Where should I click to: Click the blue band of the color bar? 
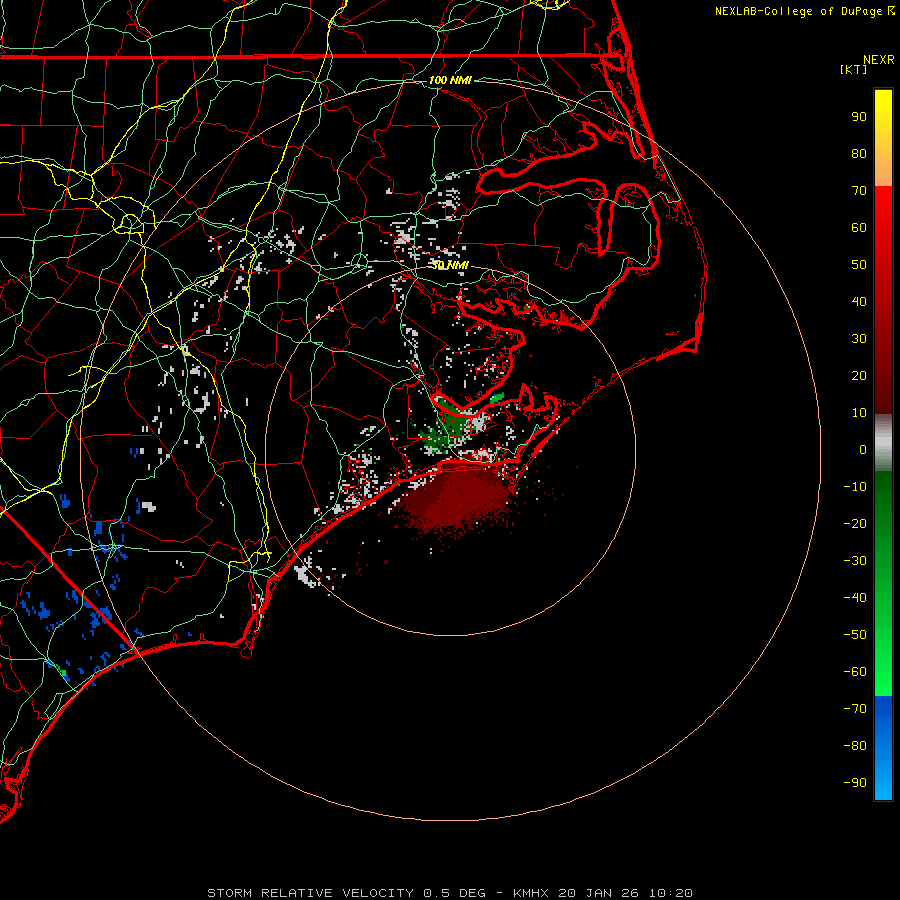[883, 747]
